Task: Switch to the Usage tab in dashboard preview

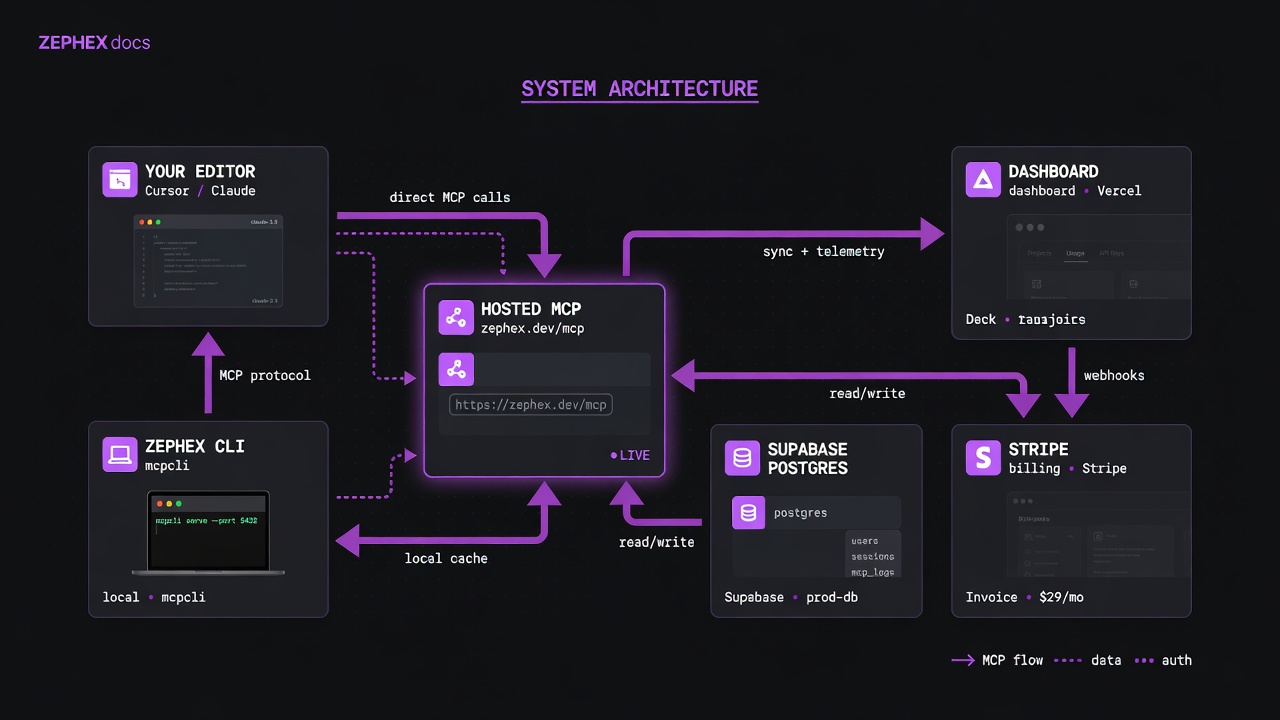Action: coord(1075,253)
